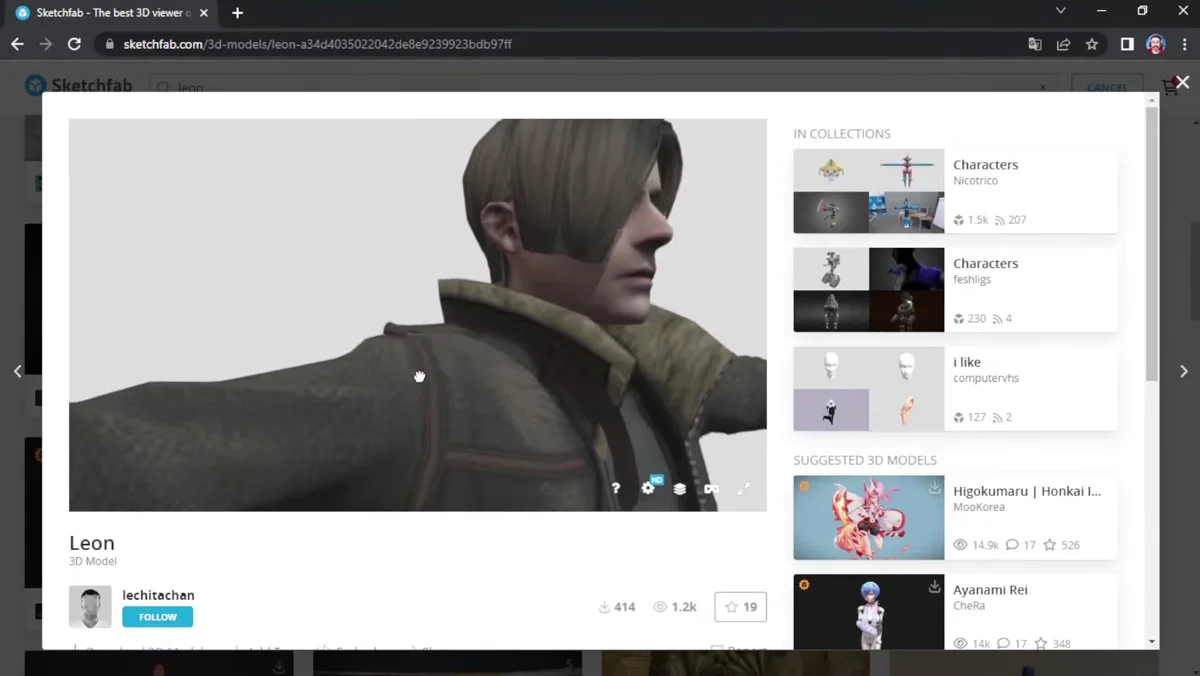Open the shopping cart icon
This screenshot has height=676, width=1200.
[1168, 87]
